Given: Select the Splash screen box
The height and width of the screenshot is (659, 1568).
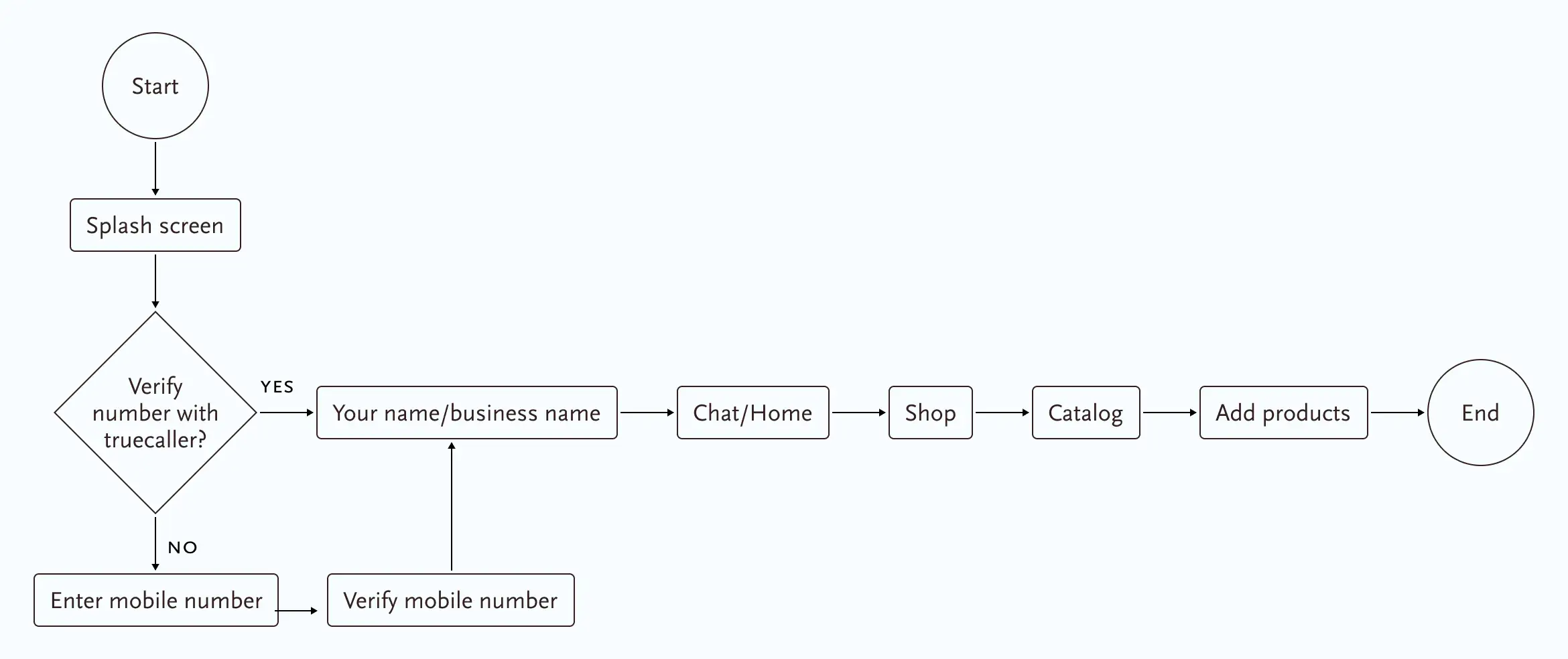Looking at the screenshot, I should [155, 225].
